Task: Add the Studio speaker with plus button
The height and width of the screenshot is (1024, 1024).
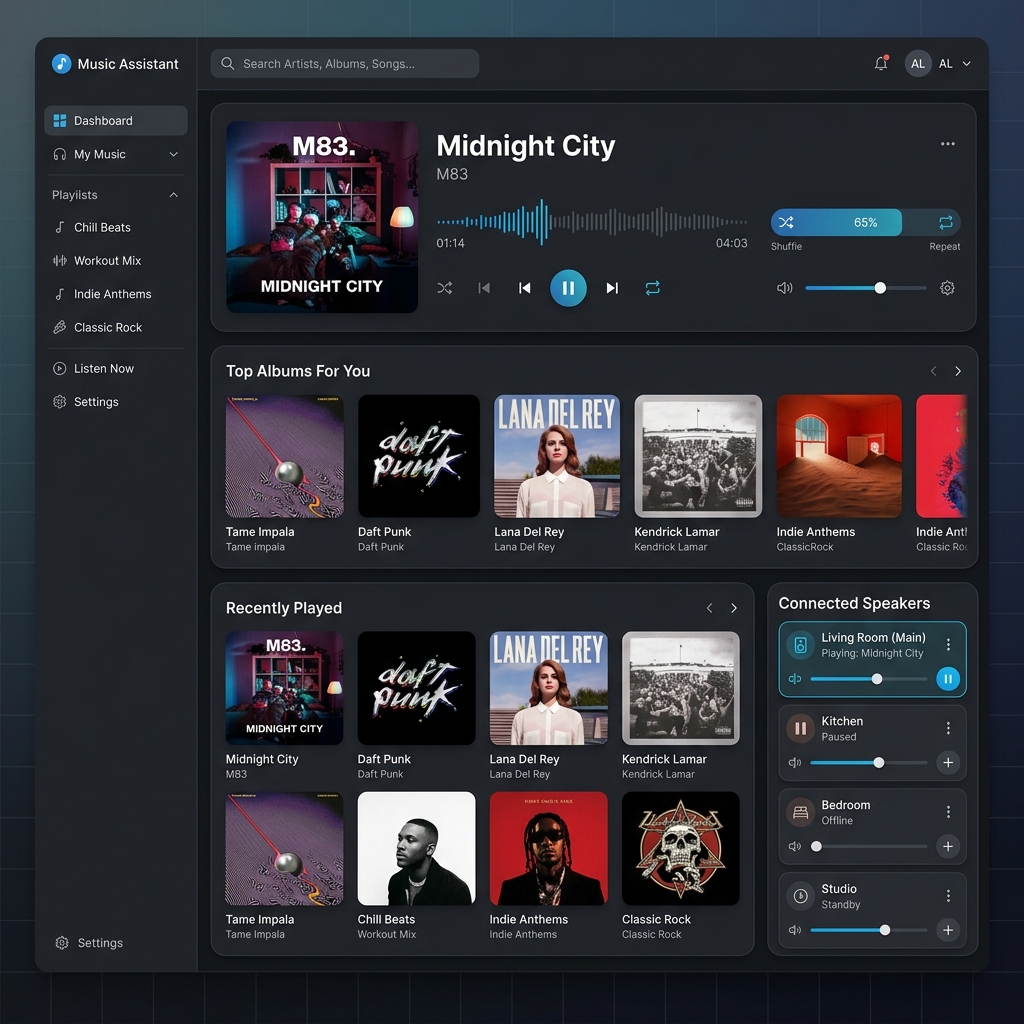Action: 948,930
